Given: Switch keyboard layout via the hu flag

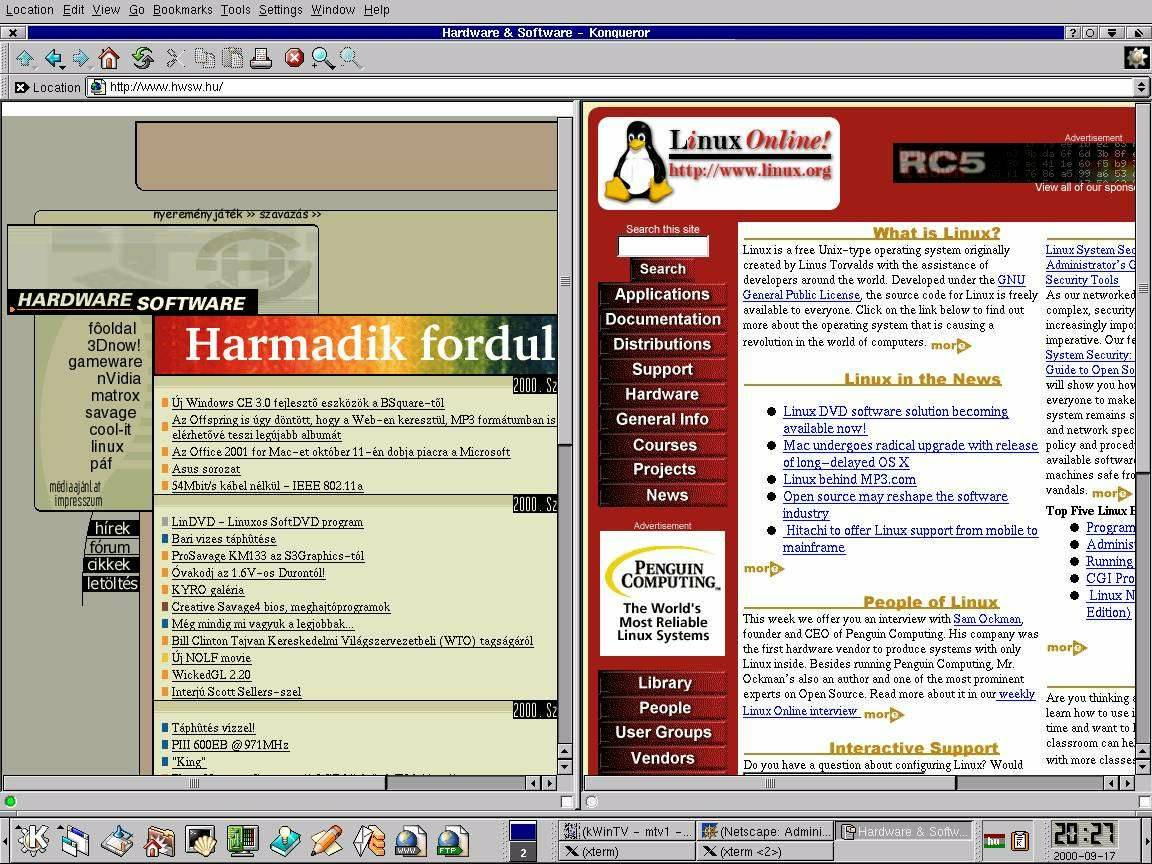Looking at the screenshot, I should [995, 840].
